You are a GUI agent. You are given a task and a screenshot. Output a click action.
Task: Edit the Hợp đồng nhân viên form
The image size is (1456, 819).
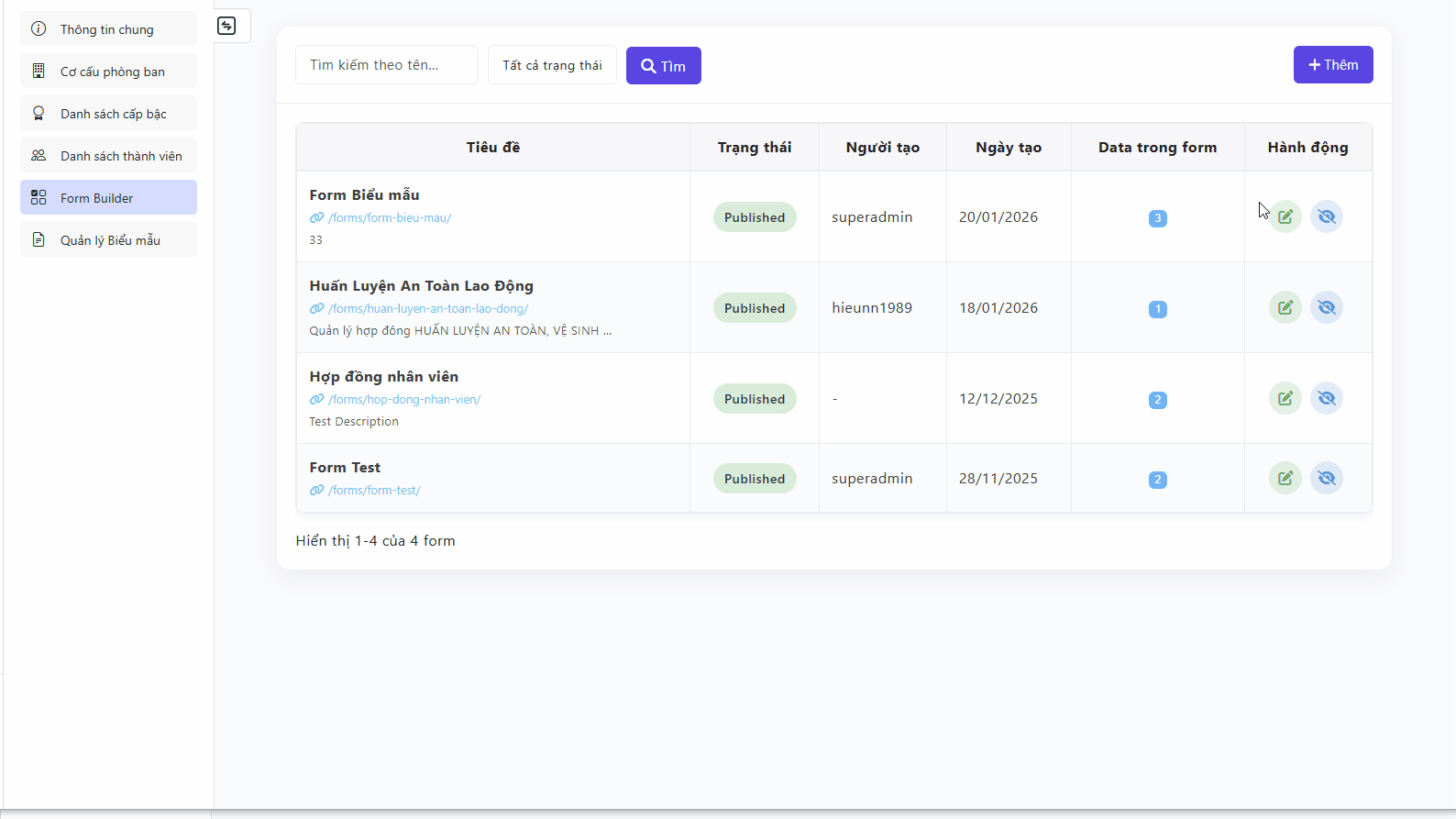coord(1285,398)
